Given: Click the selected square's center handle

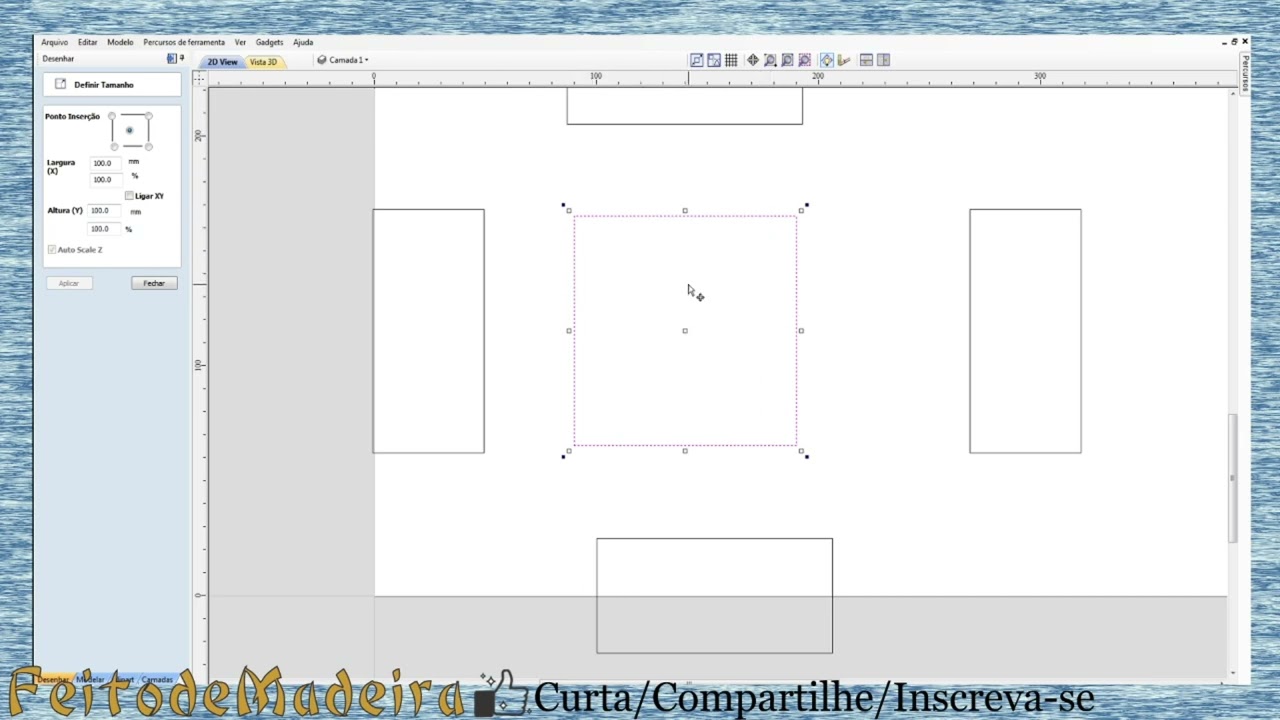Looking at the screenshot, I should [685, 330].
